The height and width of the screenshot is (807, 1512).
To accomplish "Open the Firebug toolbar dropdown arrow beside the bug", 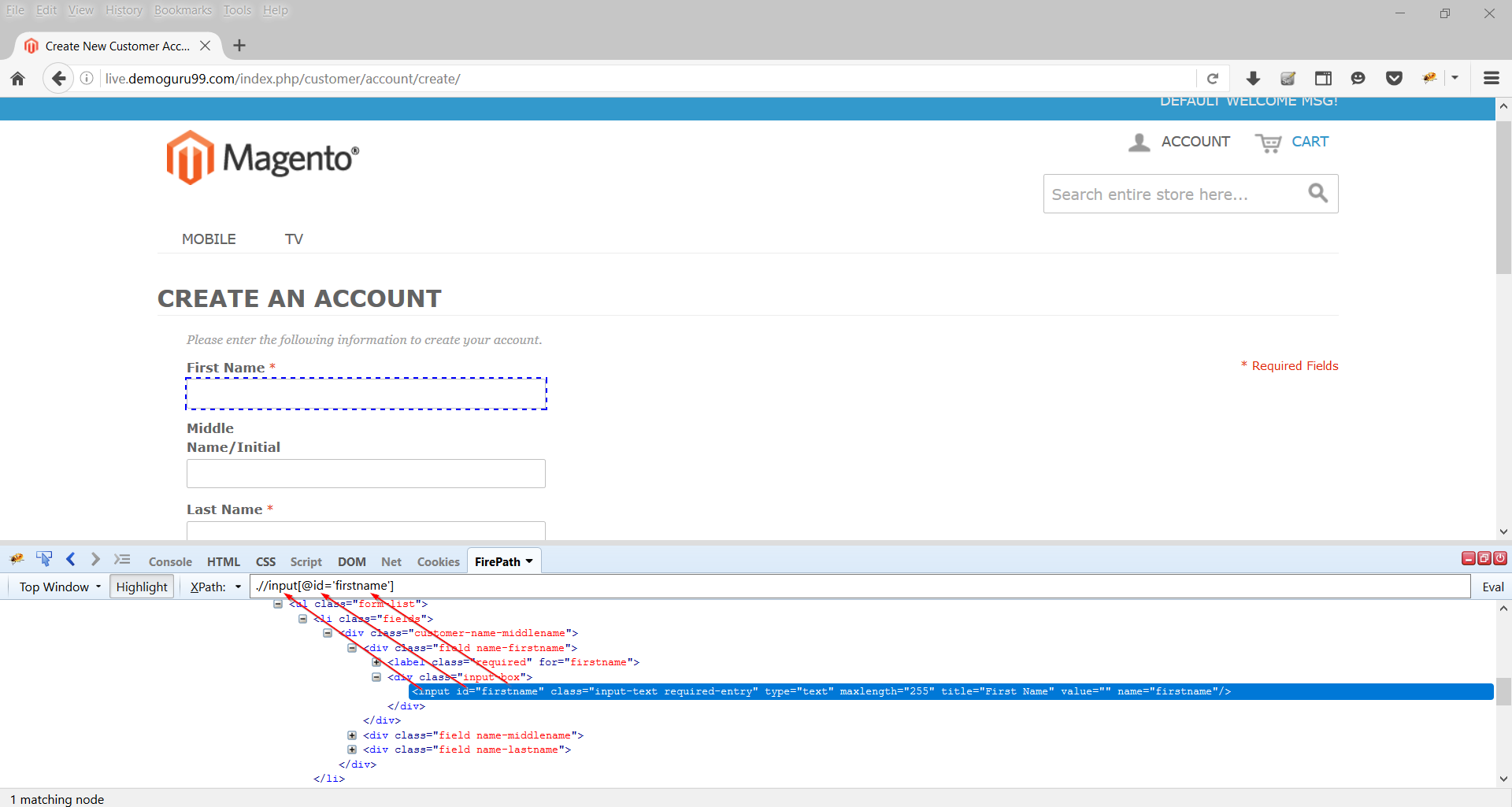I will click(1455, 78).
